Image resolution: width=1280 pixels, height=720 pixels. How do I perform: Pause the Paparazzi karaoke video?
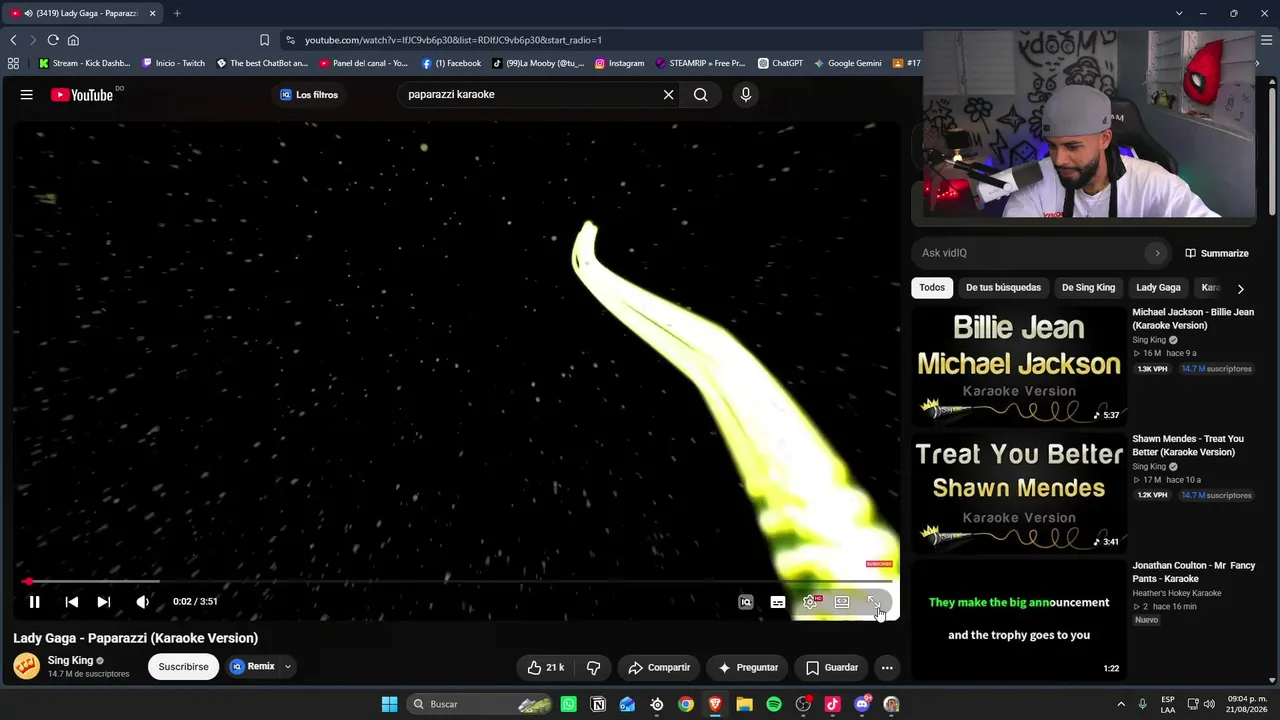pos(34,602)
